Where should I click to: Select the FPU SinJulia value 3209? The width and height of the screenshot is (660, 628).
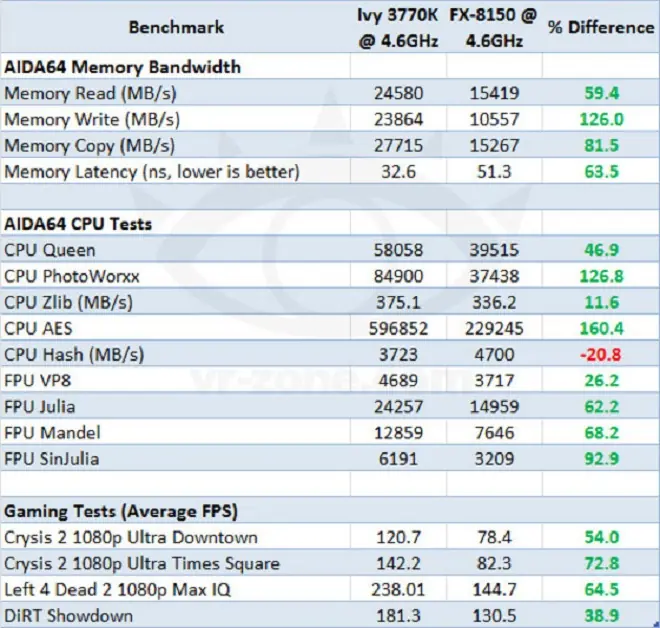tap(494, 459)
